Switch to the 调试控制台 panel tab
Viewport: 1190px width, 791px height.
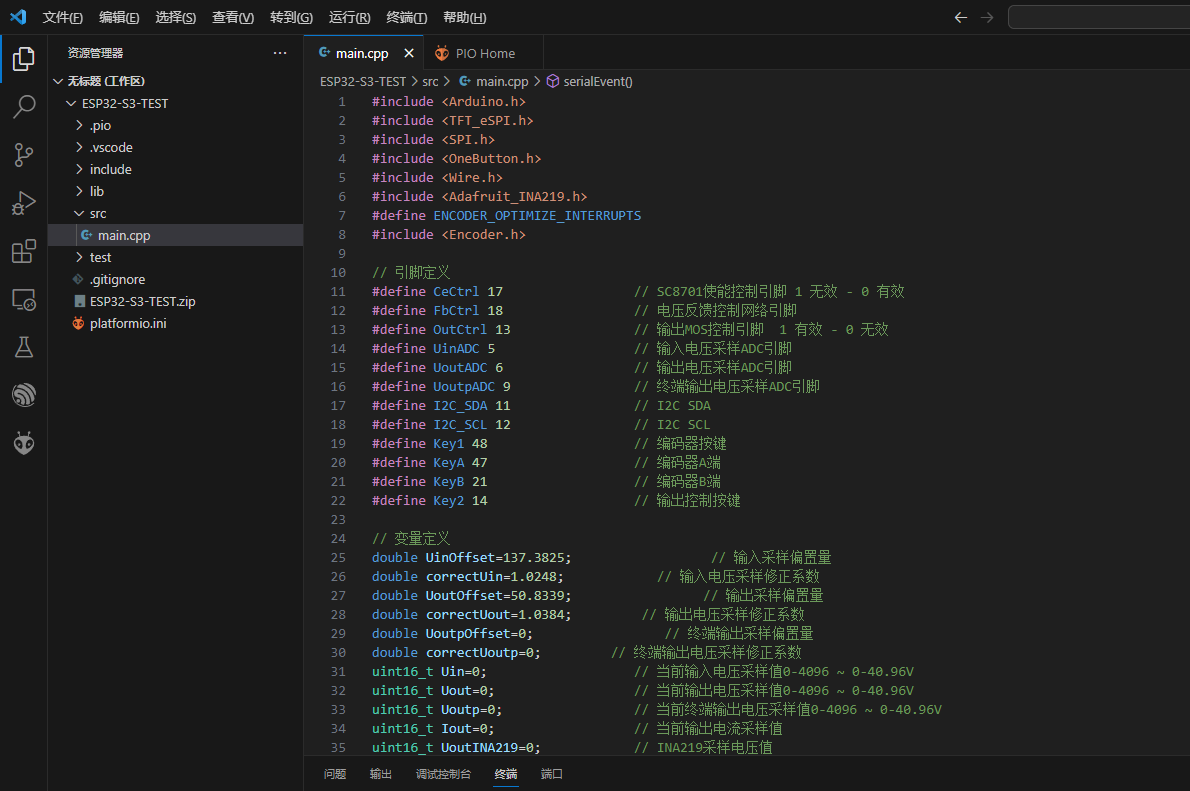[x=443, y=774]
